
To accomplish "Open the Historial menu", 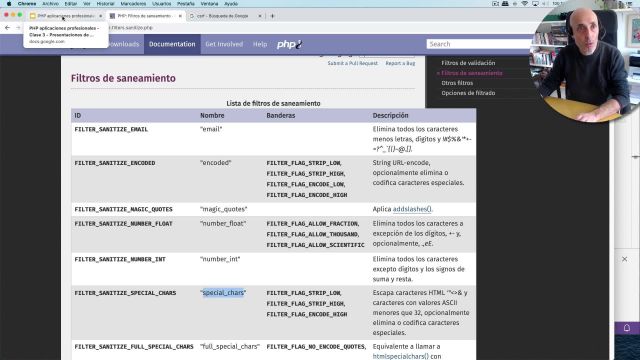I will [x=105, y=4].
